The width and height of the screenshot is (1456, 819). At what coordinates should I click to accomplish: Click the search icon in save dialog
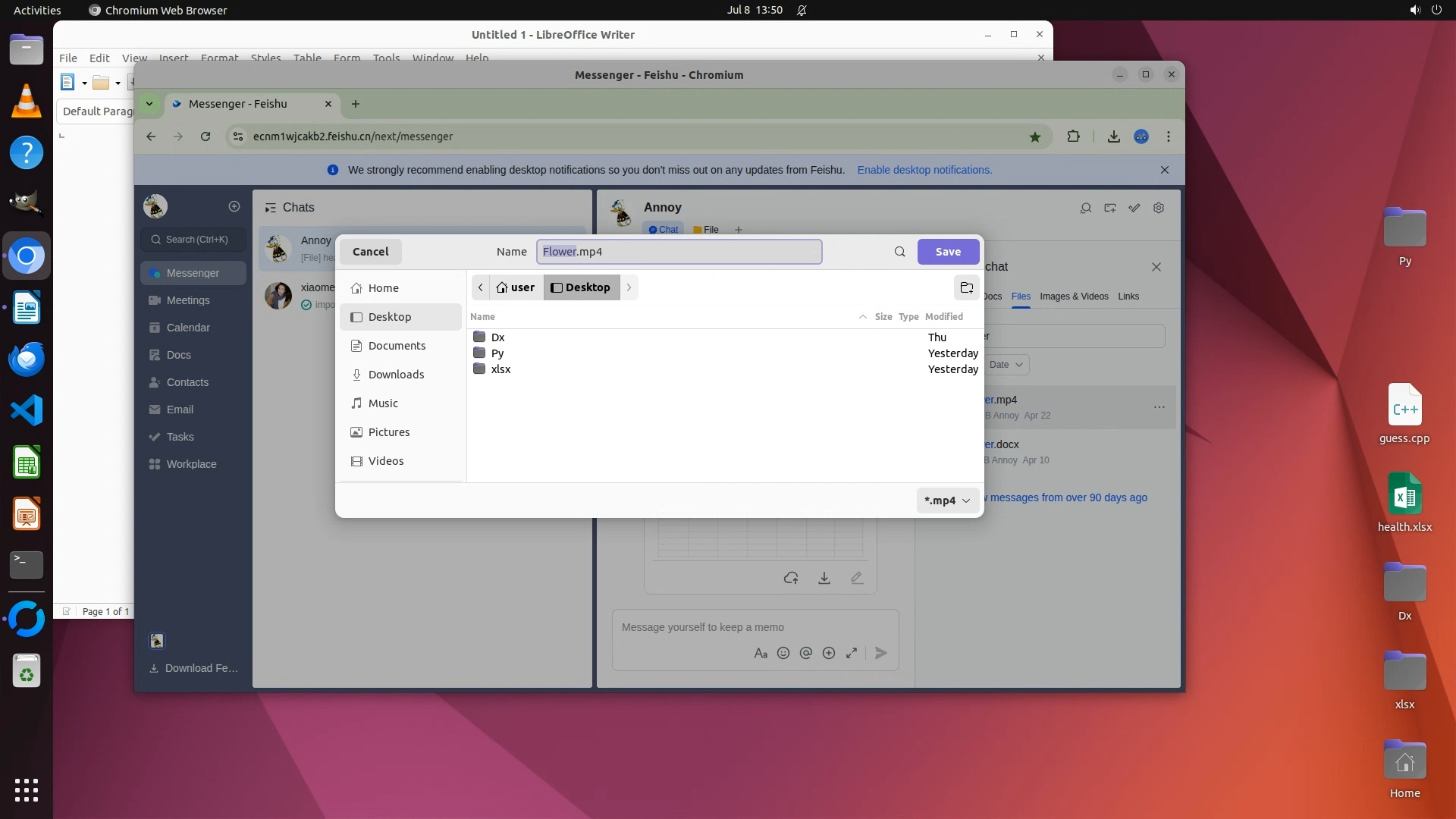899,252
